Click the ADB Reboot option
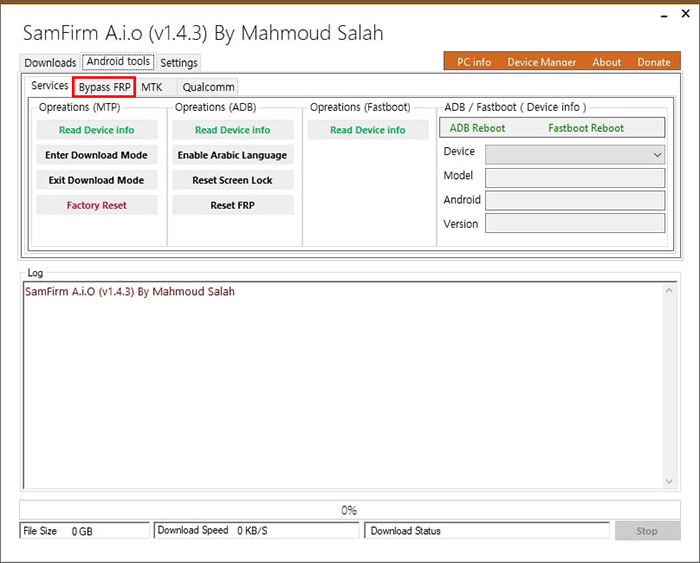700x563 pixels. click(477, 128)
